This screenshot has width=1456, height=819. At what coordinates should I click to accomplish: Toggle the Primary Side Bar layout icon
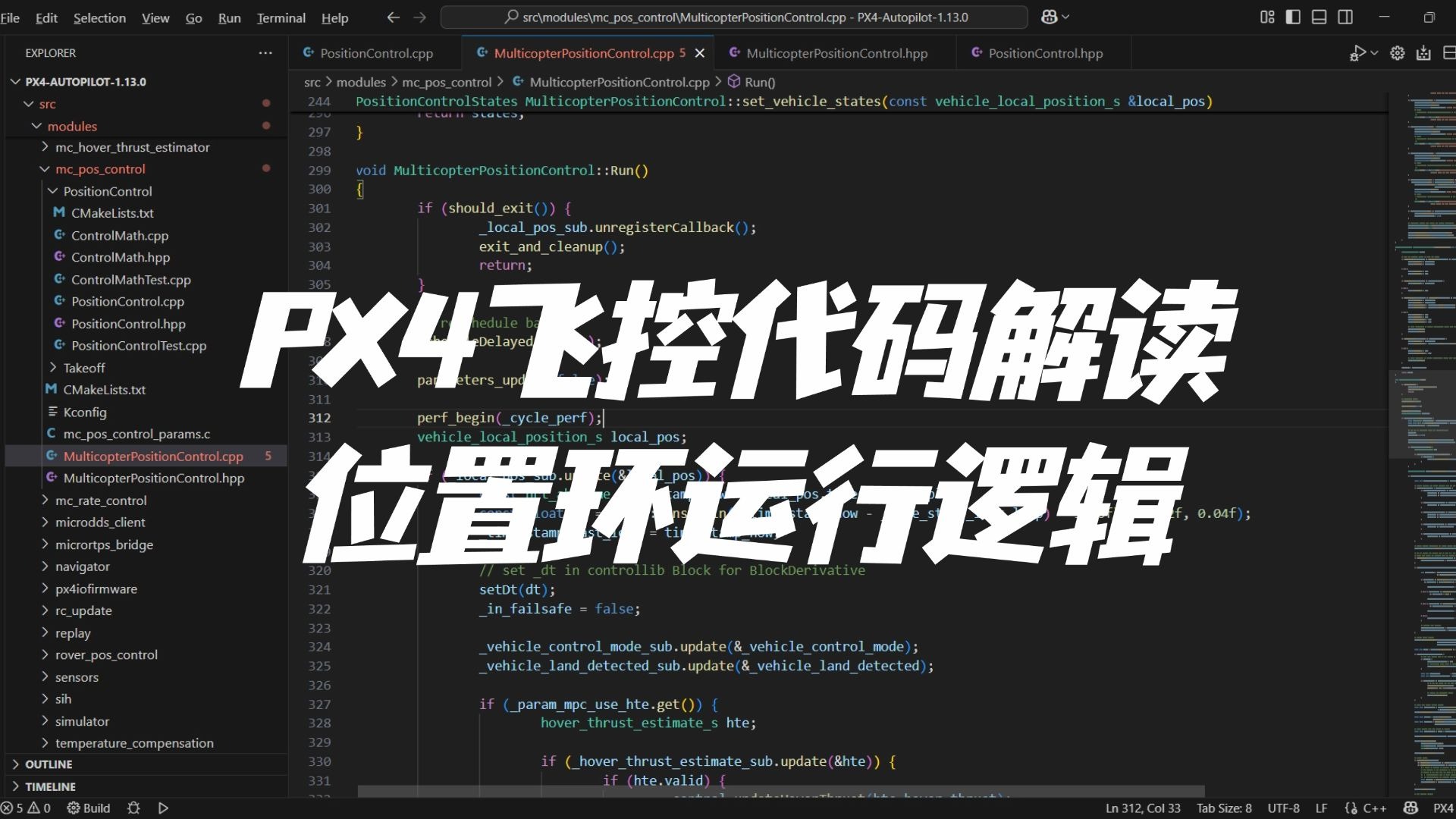click(1293, 17)
